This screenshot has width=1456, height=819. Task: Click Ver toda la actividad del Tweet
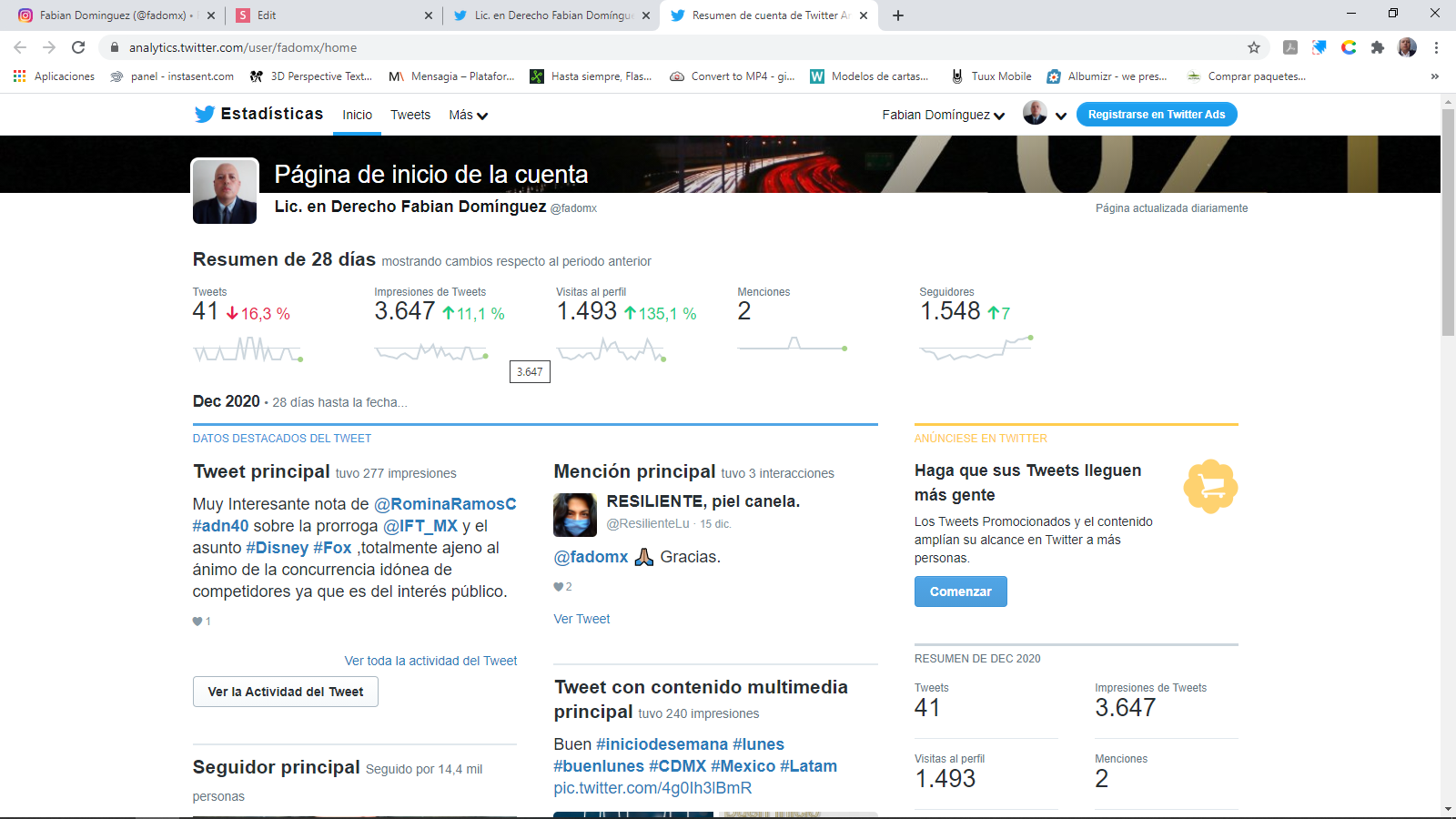[x=430, y=661]
